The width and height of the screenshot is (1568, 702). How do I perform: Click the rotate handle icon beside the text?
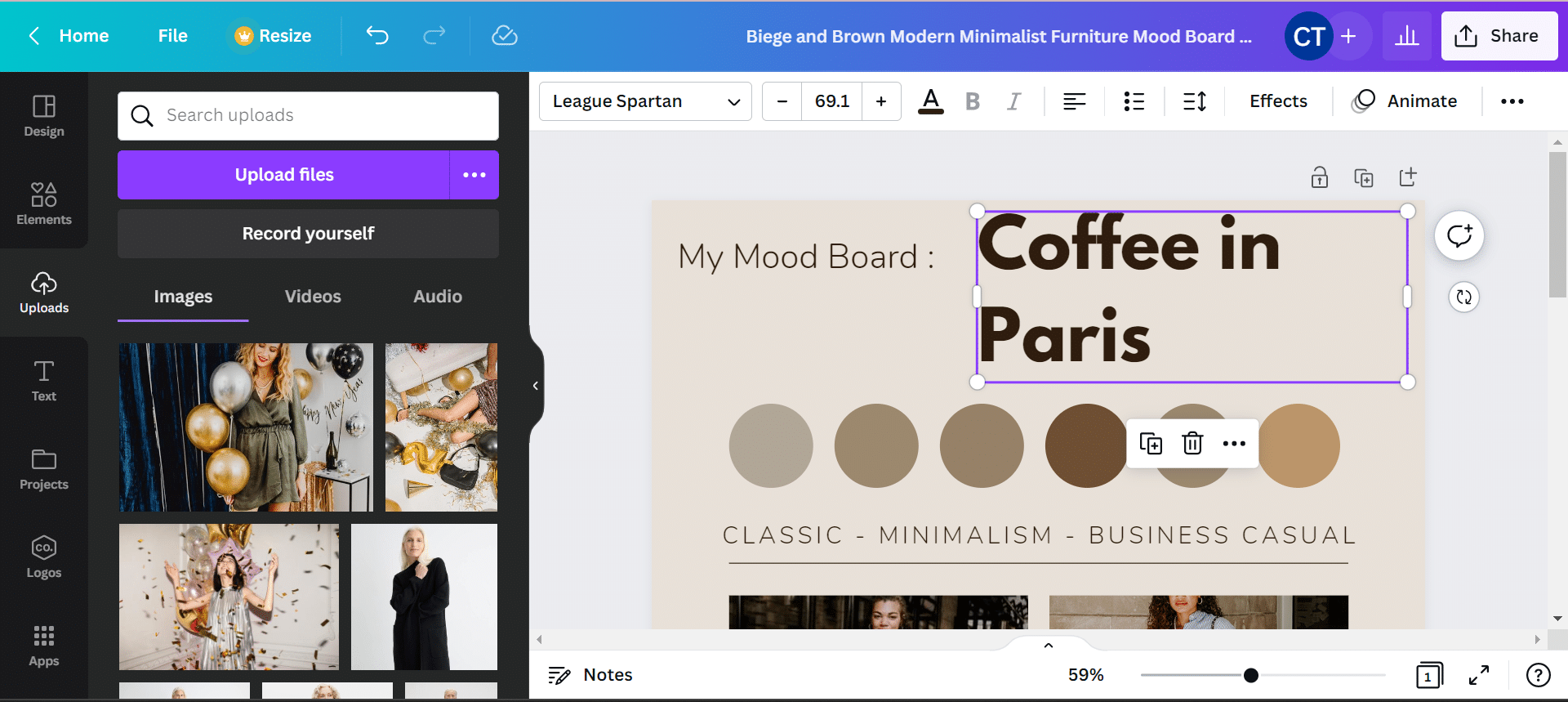pos(1464,297)
